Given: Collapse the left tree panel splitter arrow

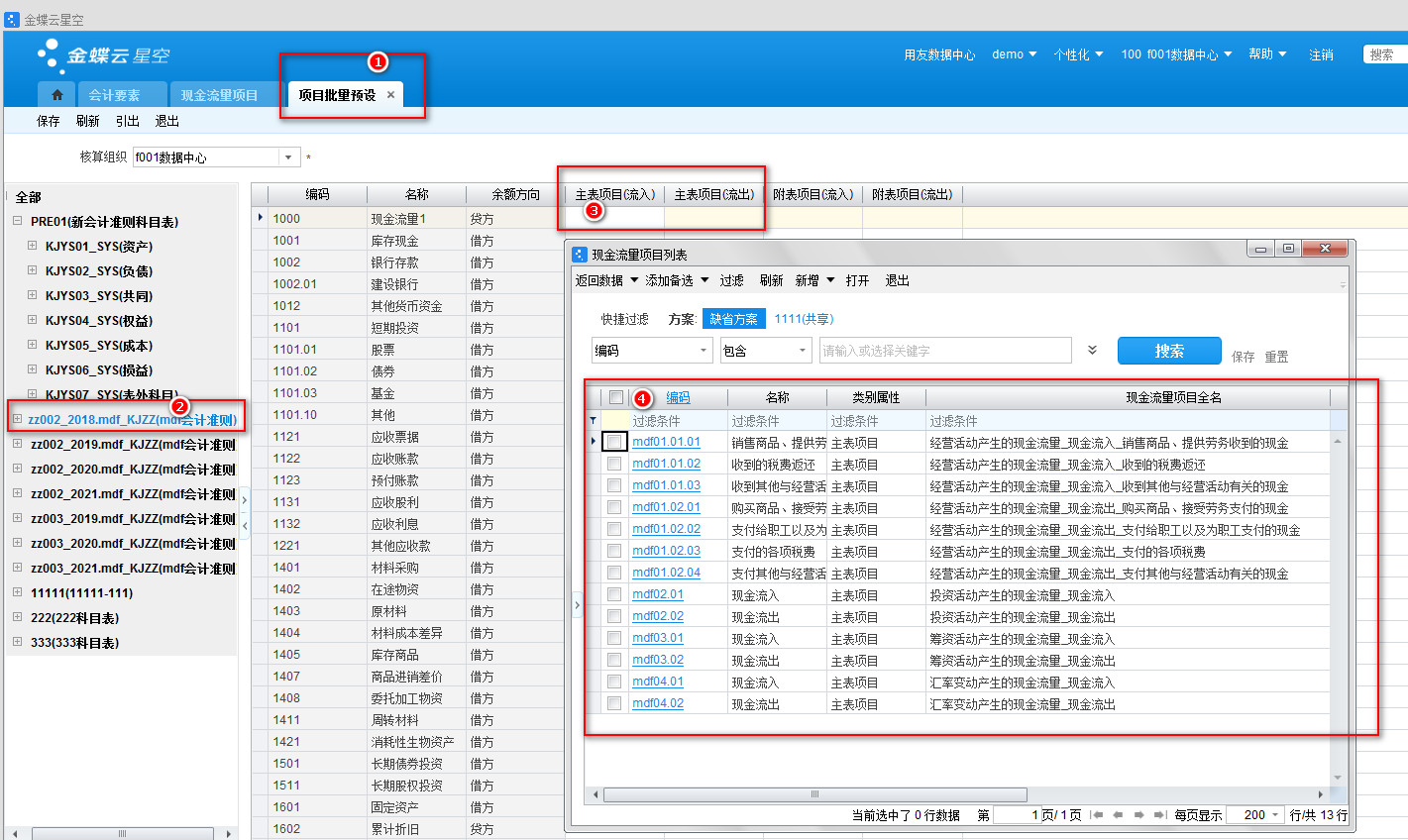Looking at the screenshot, I should pos(245,500).
